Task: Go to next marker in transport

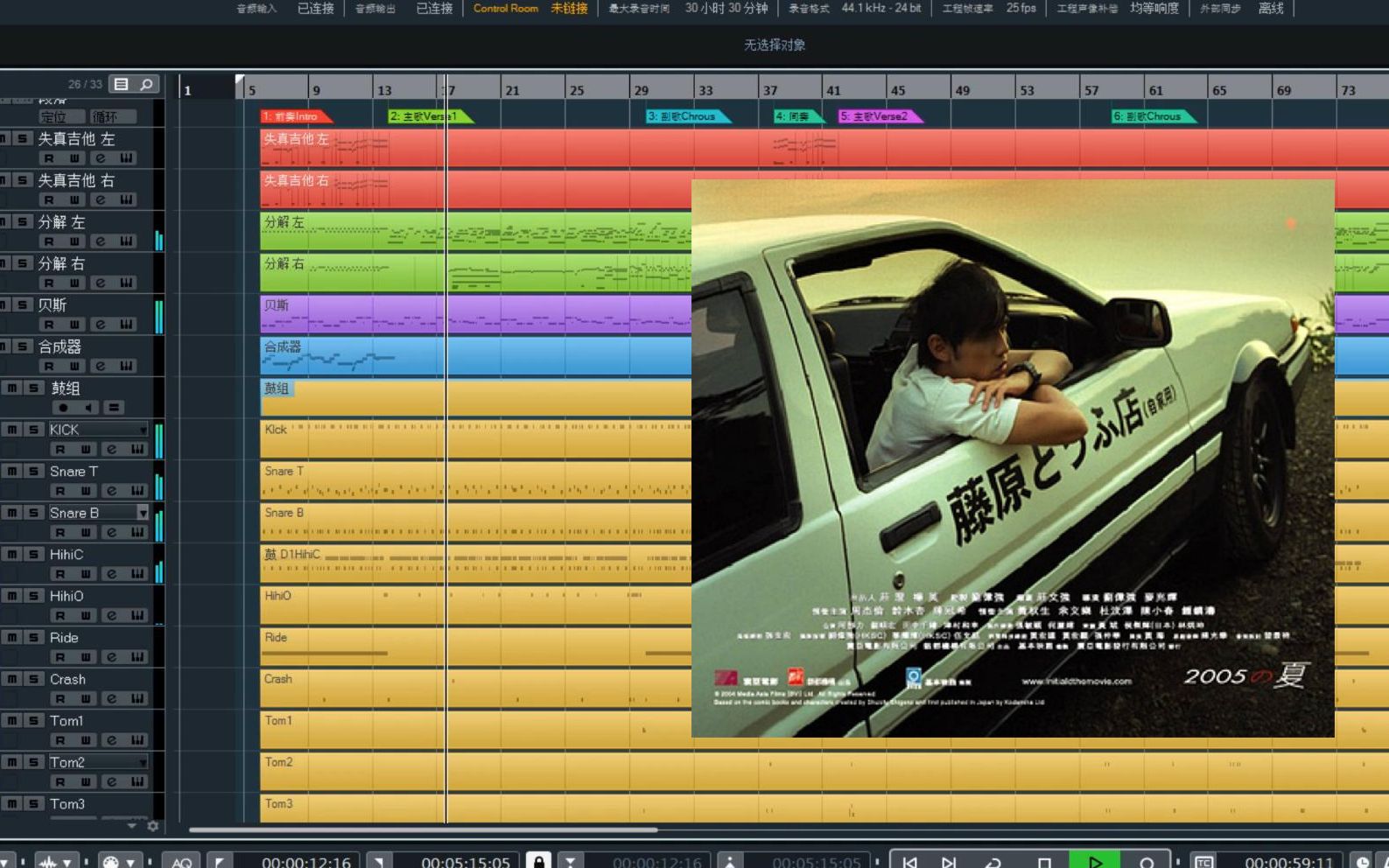Action: point(949,862)
